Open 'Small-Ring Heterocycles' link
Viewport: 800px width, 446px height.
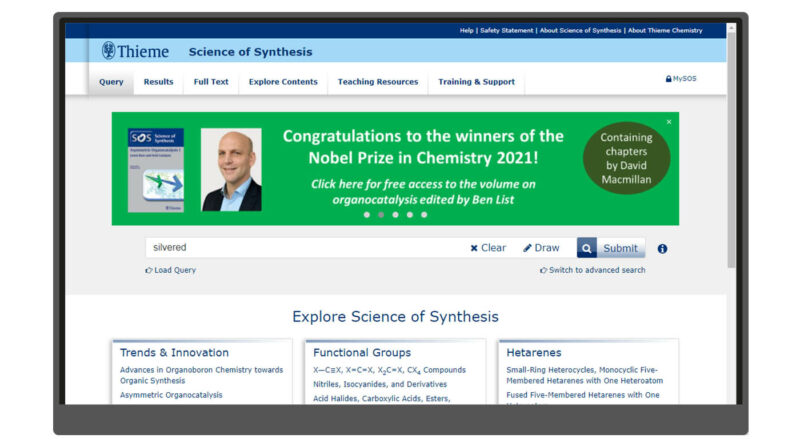(584, 375)
